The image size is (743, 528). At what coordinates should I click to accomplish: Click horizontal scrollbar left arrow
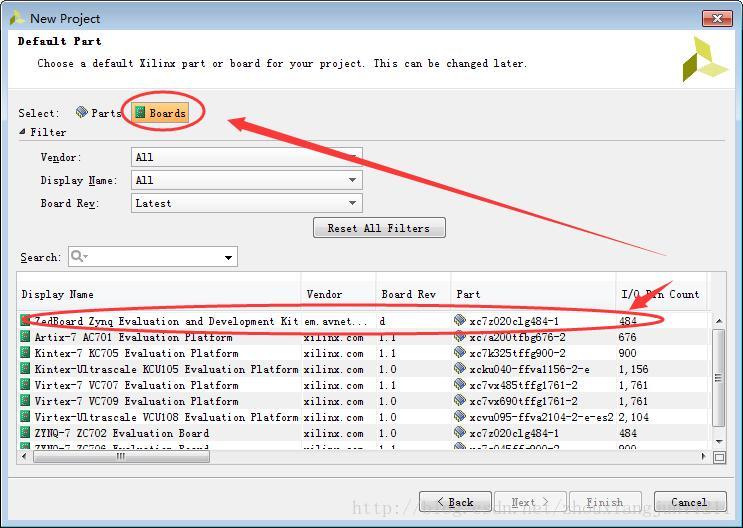tap(24, 456)
